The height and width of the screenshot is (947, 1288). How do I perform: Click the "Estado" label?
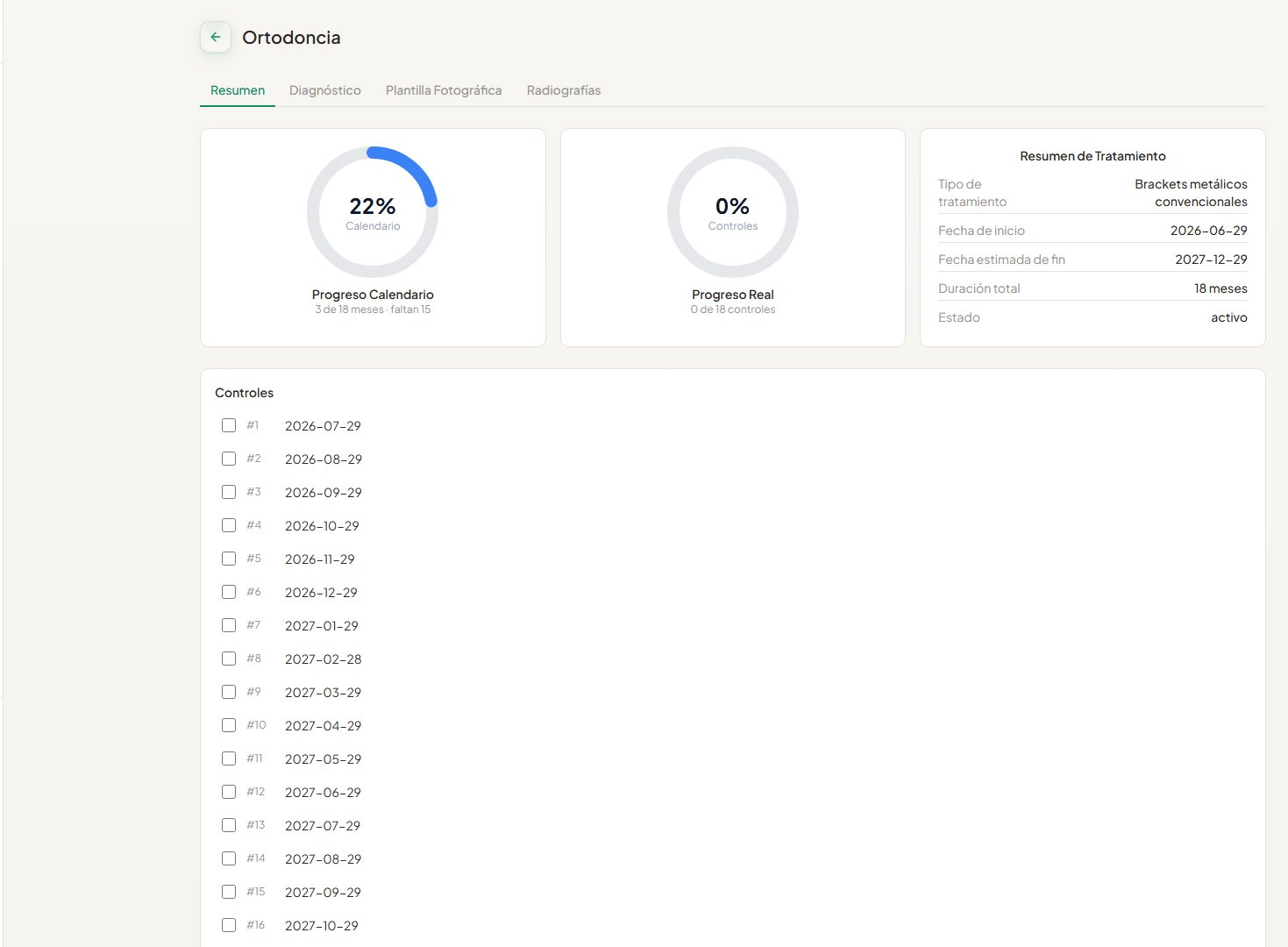pyautogui.click(x=959, y=317)
